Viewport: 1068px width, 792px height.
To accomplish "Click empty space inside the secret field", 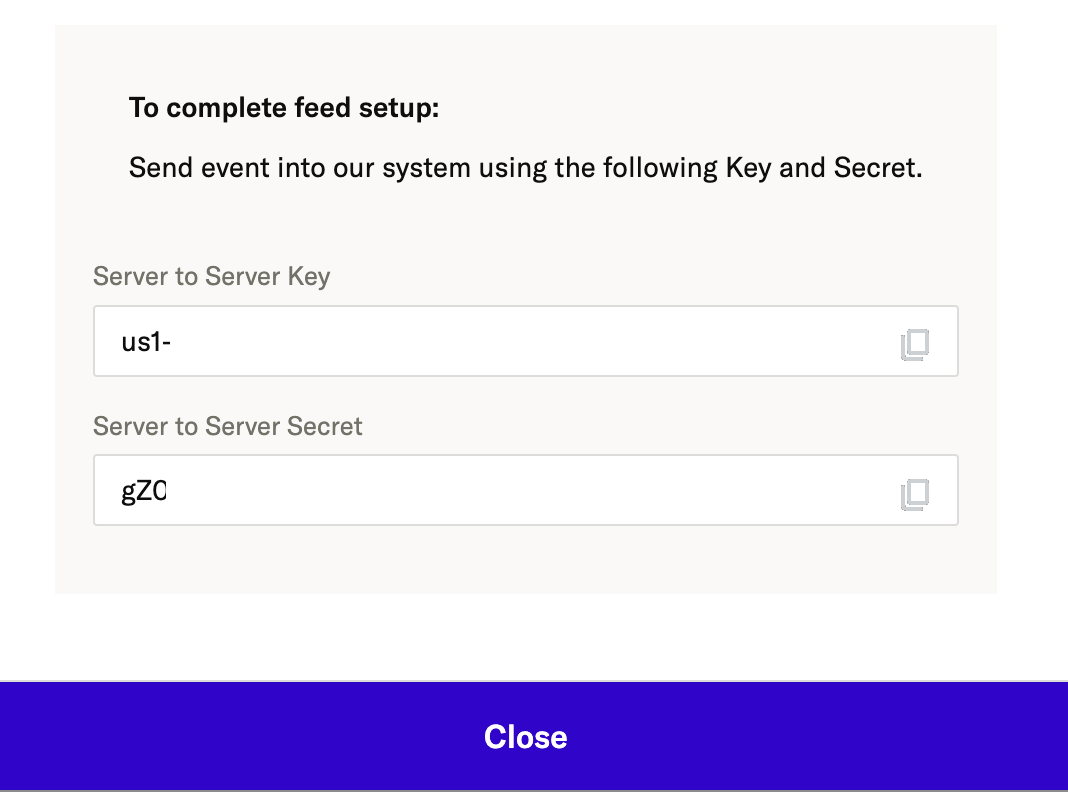I will point(531,490).
